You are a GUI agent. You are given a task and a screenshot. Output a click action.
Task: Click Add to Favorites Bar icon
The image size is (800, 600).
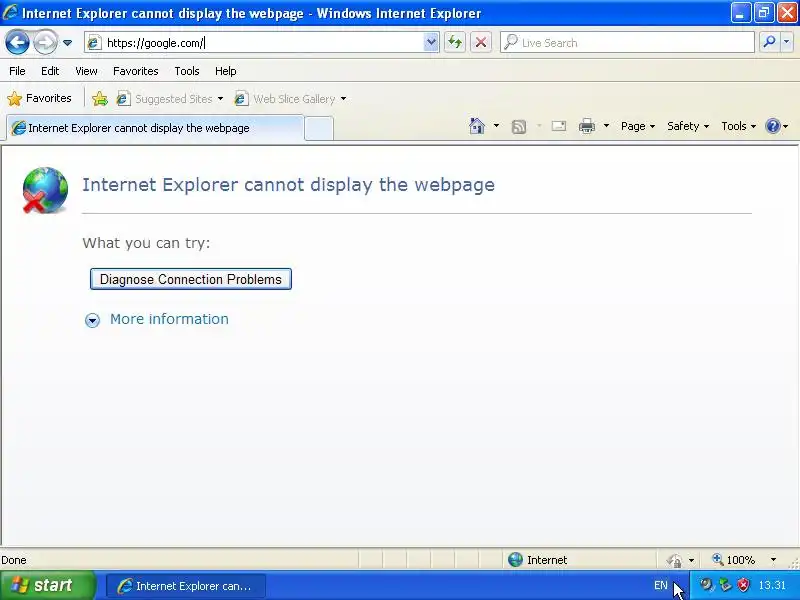click(x=100, y=98)
